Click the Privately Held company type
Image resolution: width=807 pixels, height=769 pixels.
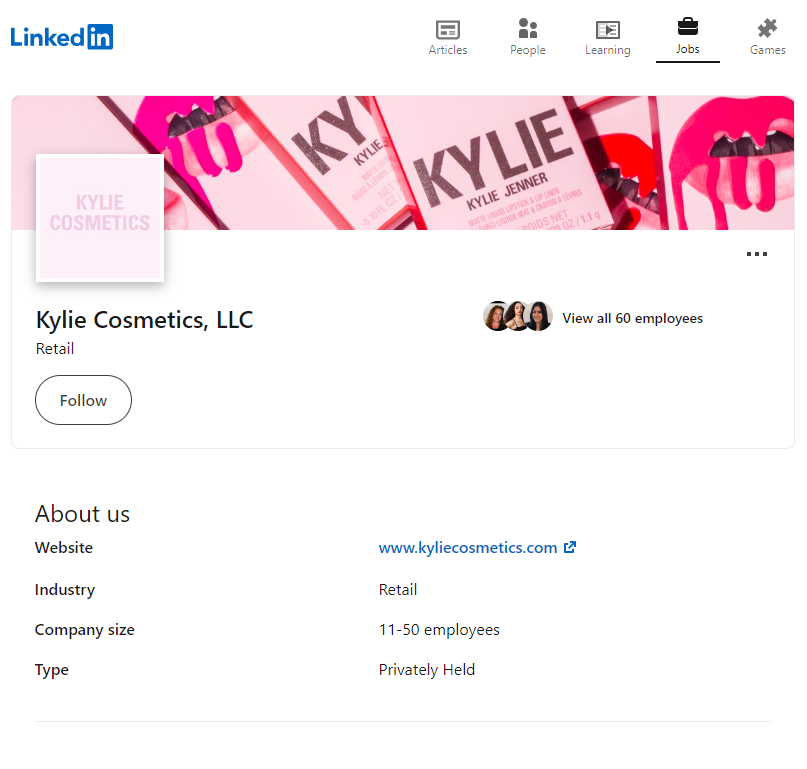427,669
